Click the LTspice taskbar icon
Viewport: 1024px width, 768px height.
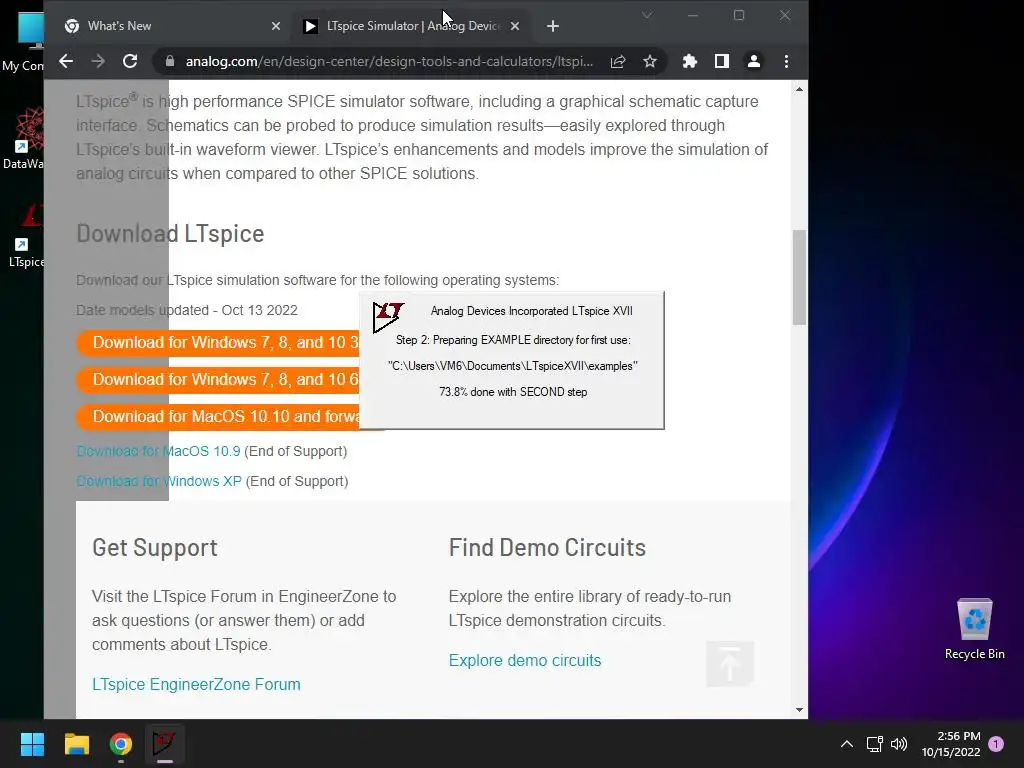point(165,744)
